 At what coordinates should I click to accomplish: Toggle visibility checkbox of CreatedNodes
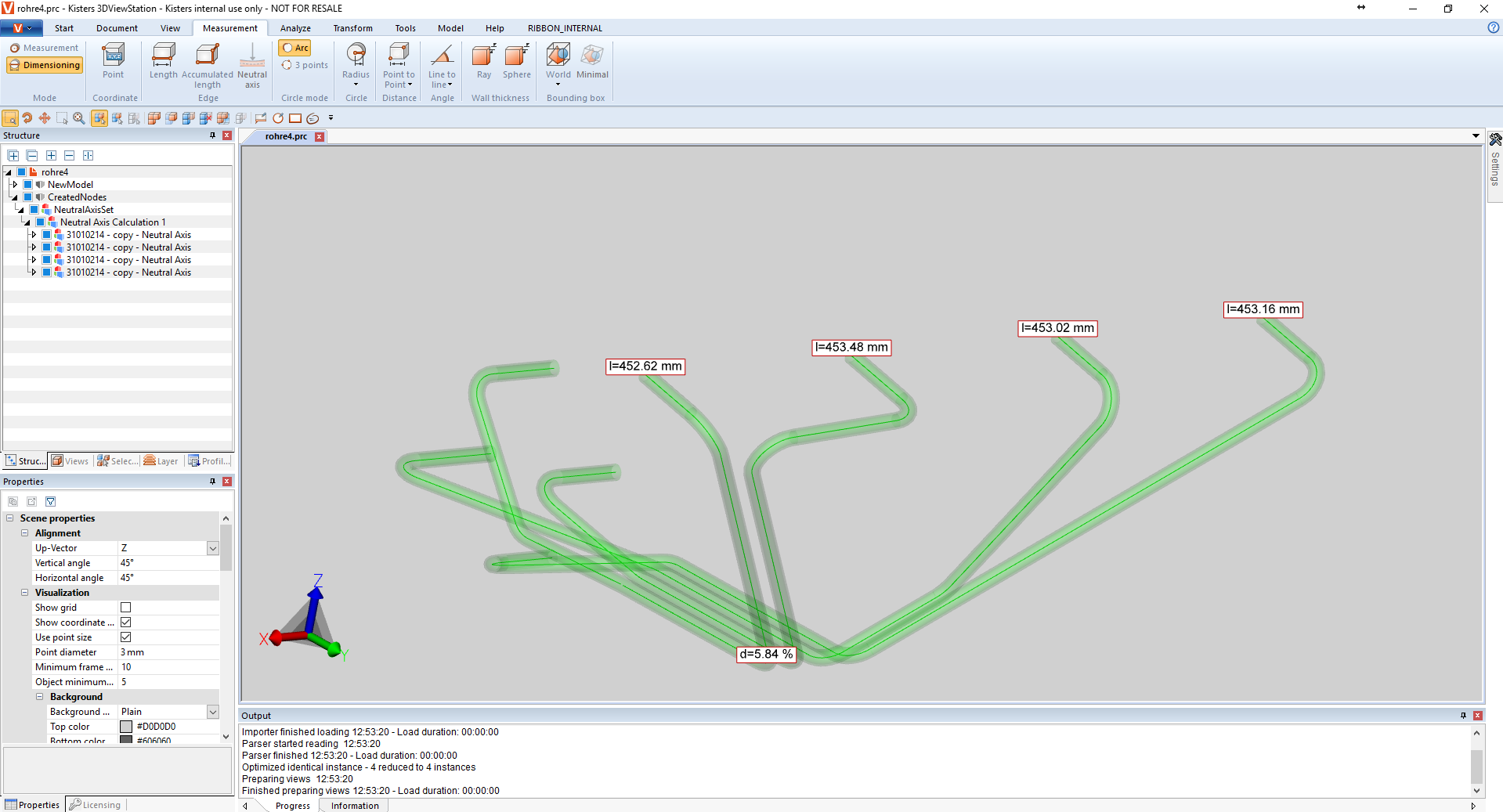27,197
